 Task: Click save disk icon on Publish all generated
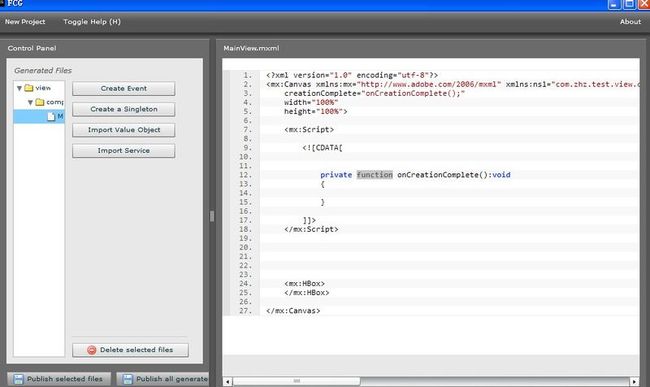[128, 379]
